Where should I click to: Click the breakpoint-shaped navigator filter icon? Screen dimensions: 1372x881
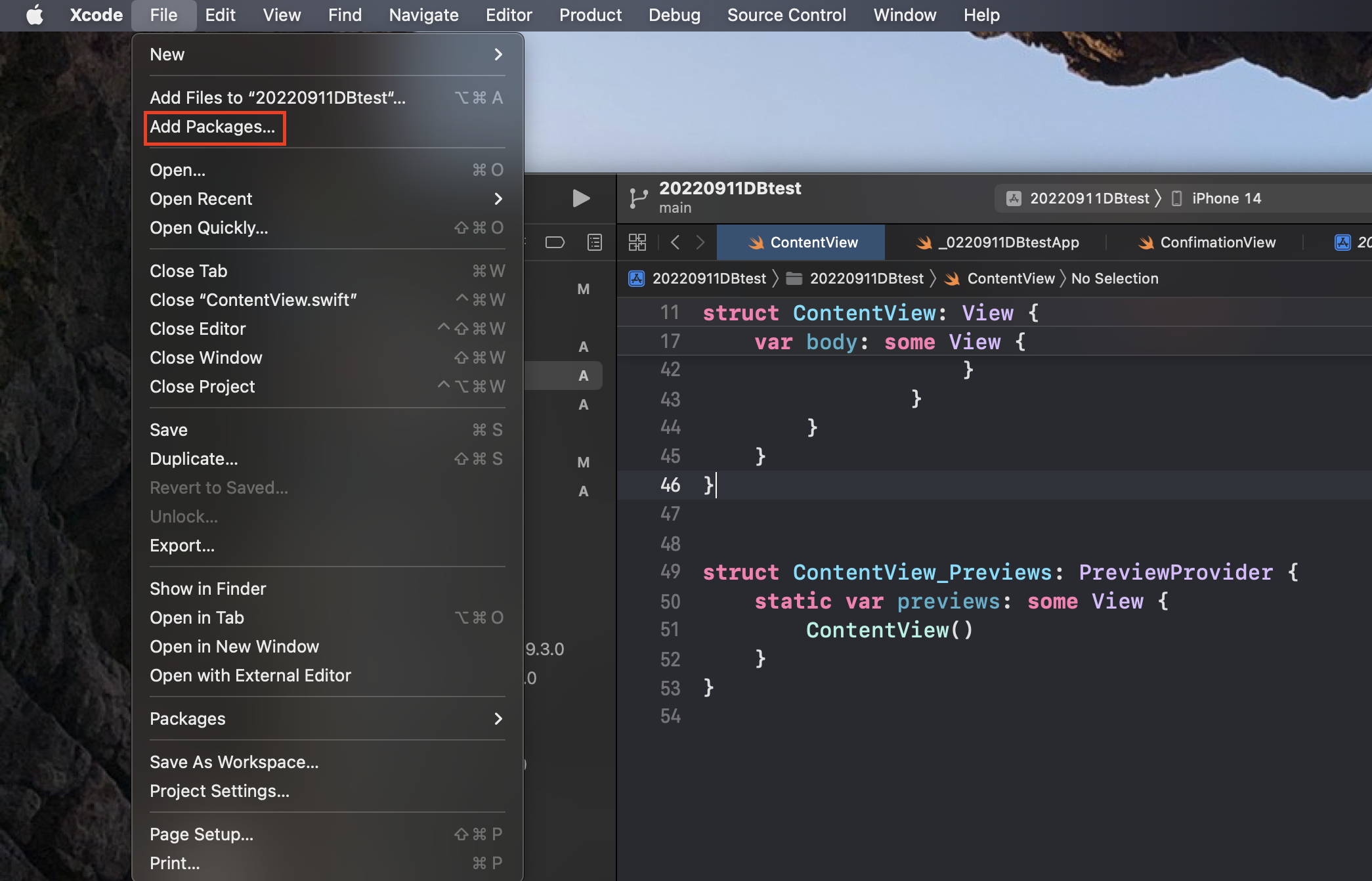pos(555,242)
